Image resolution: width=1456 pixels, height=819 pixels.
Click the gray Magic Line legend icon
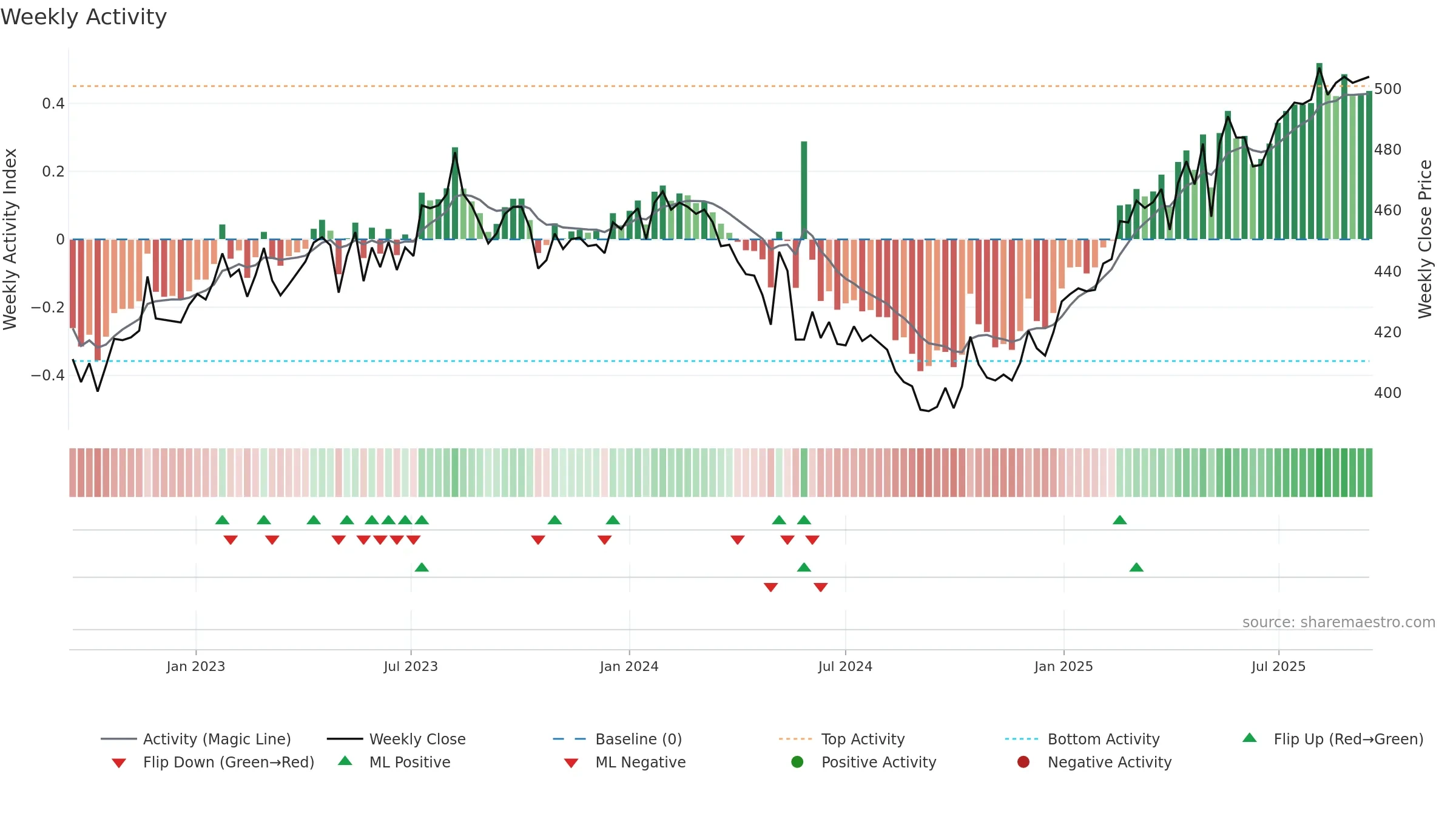click(118, 739)
